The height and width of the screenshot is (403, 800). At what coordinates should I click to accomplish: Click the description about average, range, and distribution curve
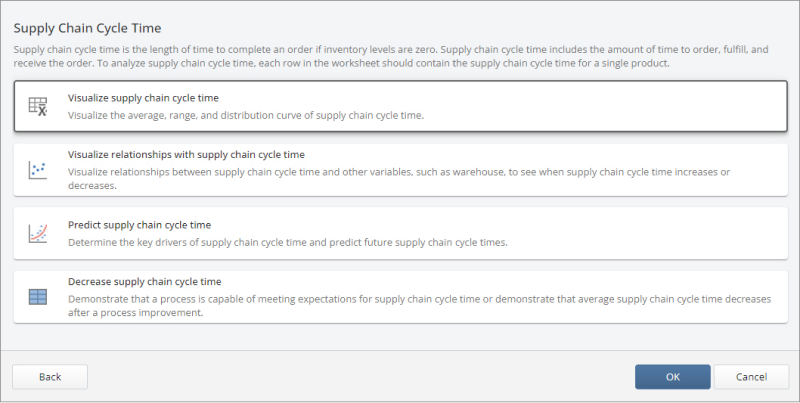(x=246, y=115)
